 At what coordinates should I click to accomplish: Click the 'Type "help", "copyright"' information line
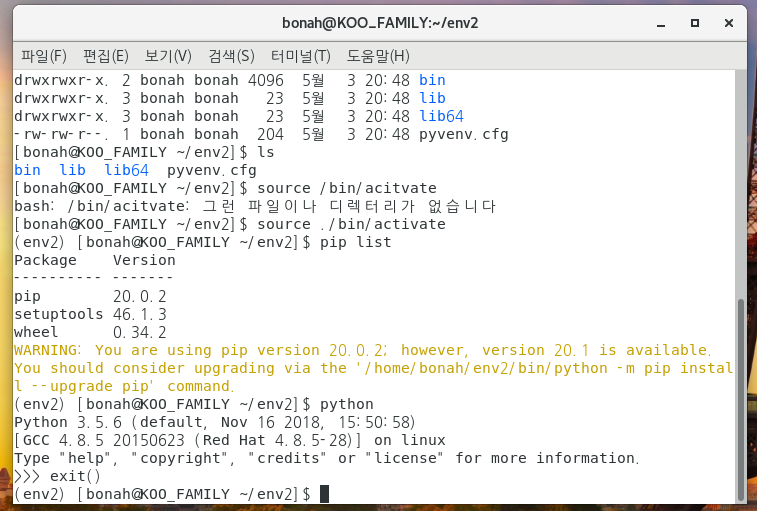326,458
